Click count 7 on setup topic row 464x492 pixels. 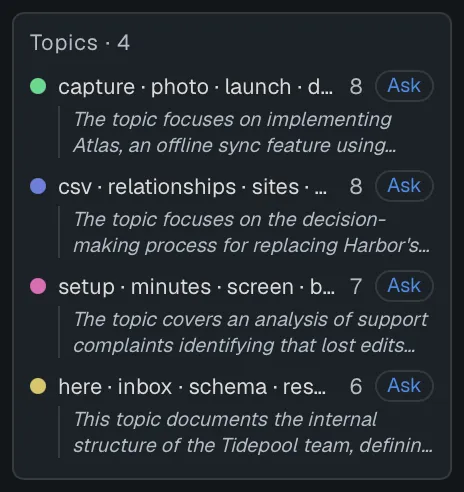pyautogui.click(x=356, y=287)
